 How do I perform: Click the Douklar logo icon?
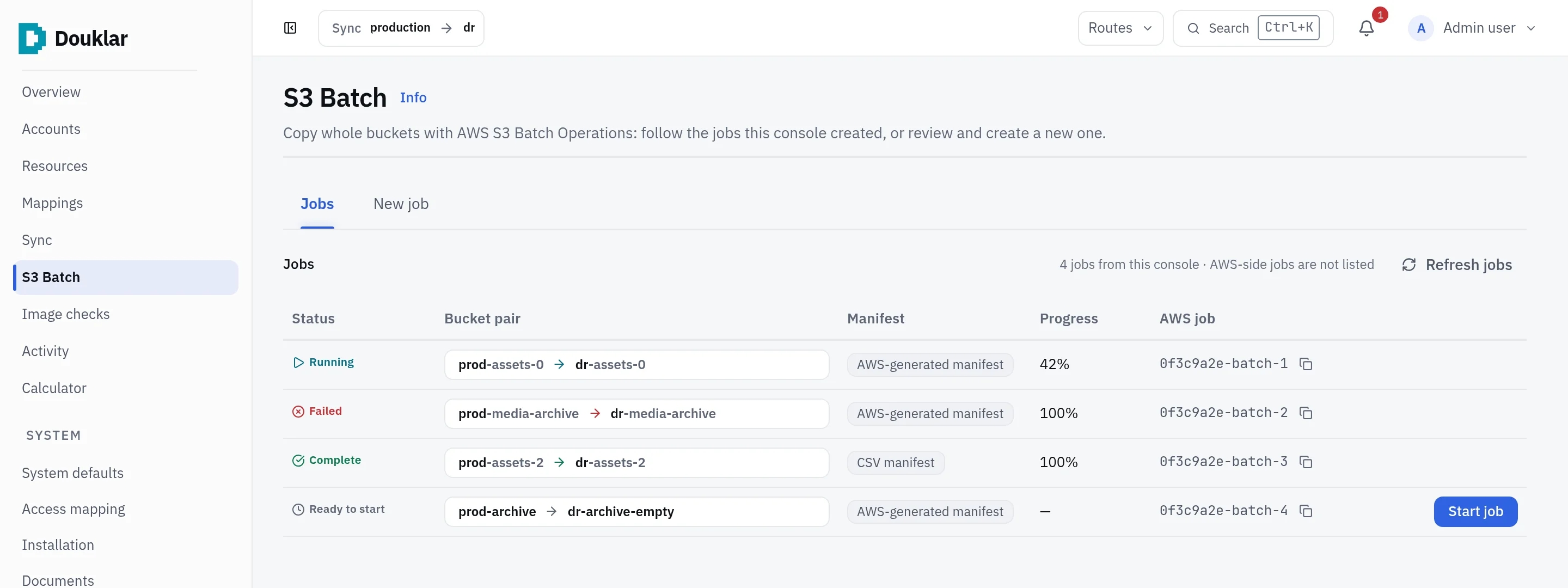(x=32, y=38)
